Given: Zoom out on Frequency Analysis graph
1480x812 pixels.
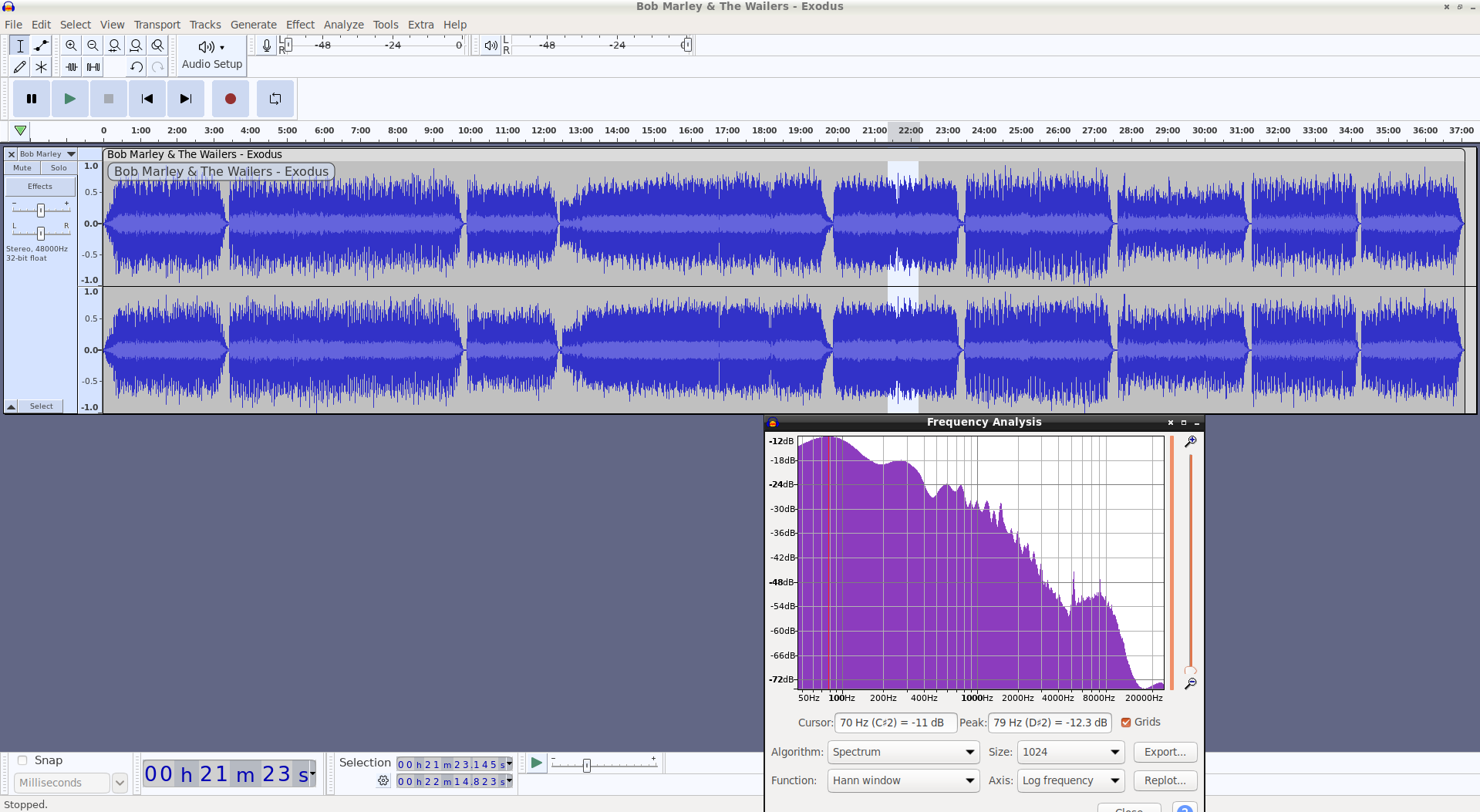Looking at the screenshot, I should pyautogui.click(x=1191, y=683).
